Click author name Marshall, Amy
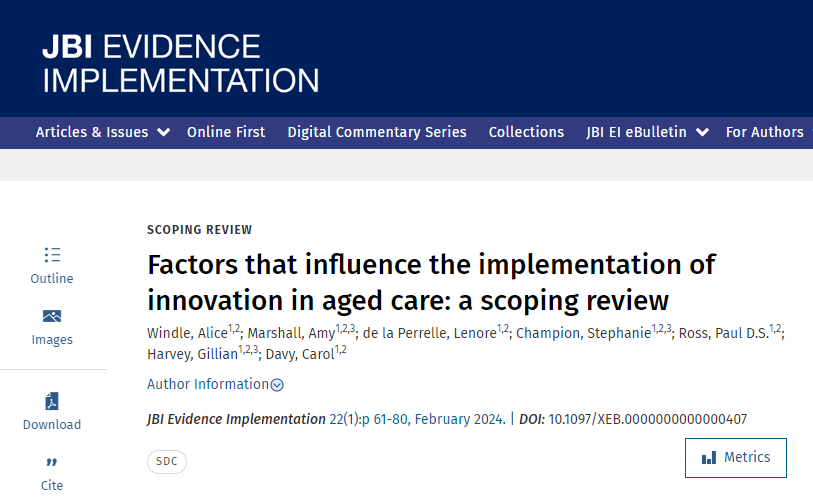This screenshot has width=813, height=501. (291, 333)
